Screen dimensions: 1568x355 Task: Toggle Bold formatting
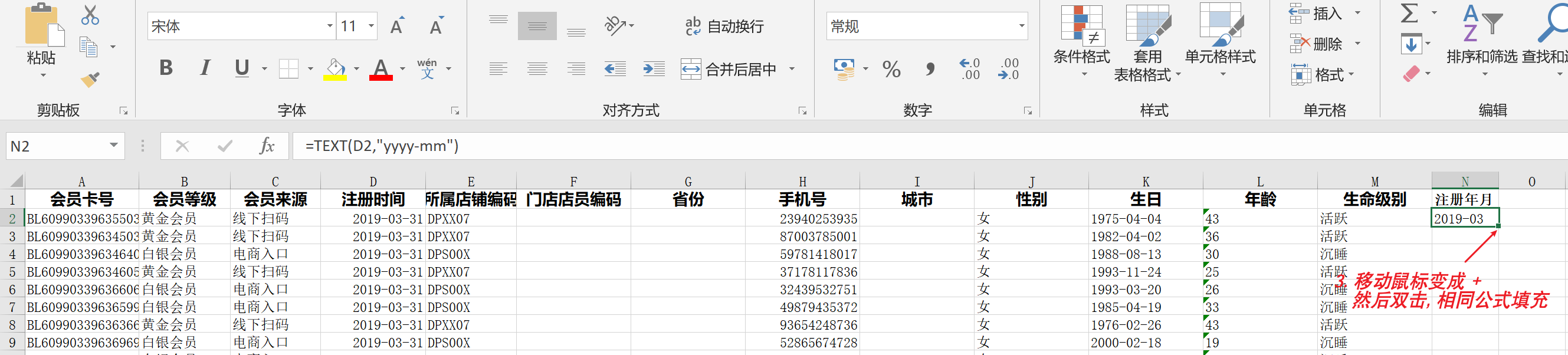[166, 68]
